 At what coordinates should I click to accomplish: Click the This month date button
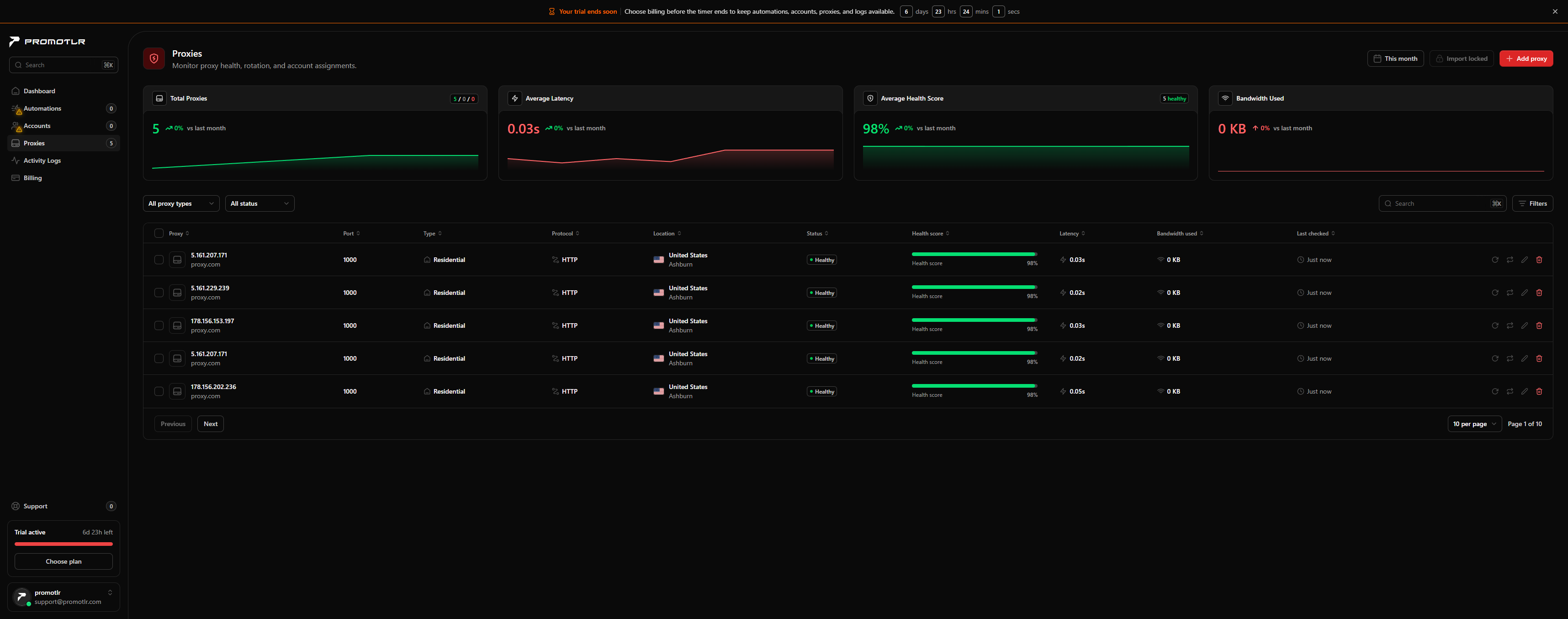[1395, 59]
